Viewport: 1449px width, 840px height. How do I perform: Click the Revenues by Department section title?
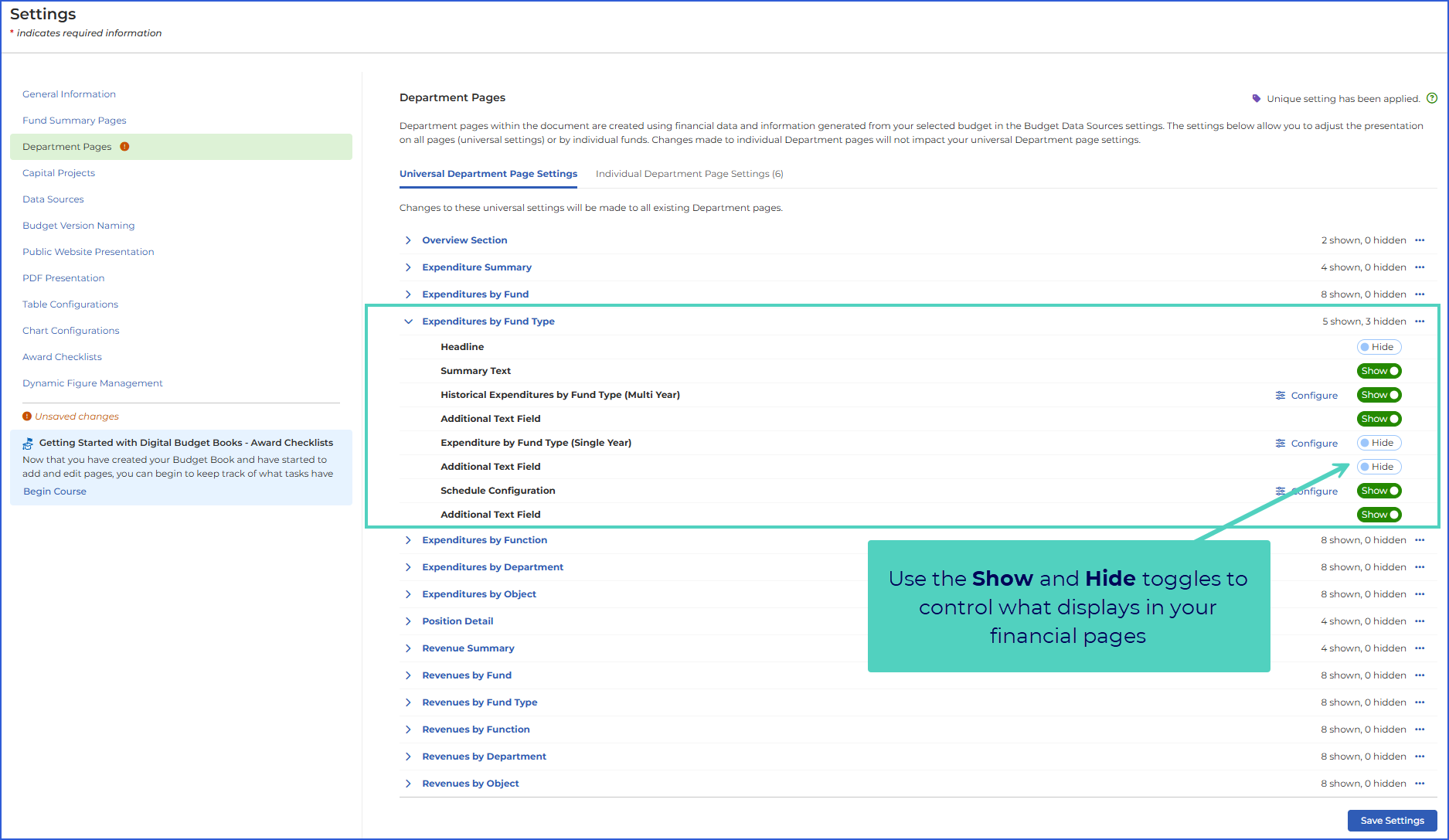pyautogui.click(x=485, y=757)
